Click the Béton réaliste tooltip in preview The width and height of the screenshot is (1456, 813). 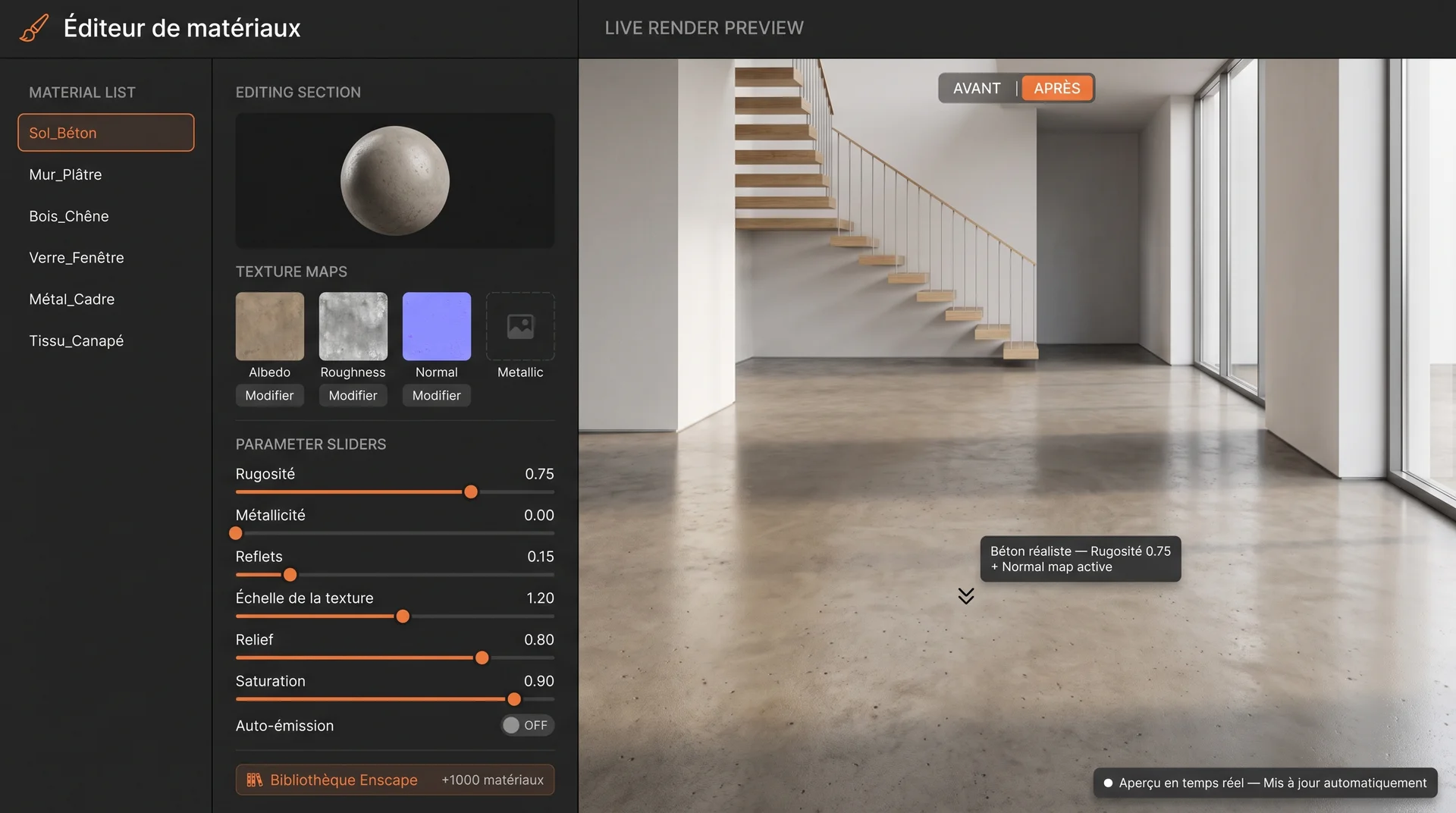tap(1081, 559)
